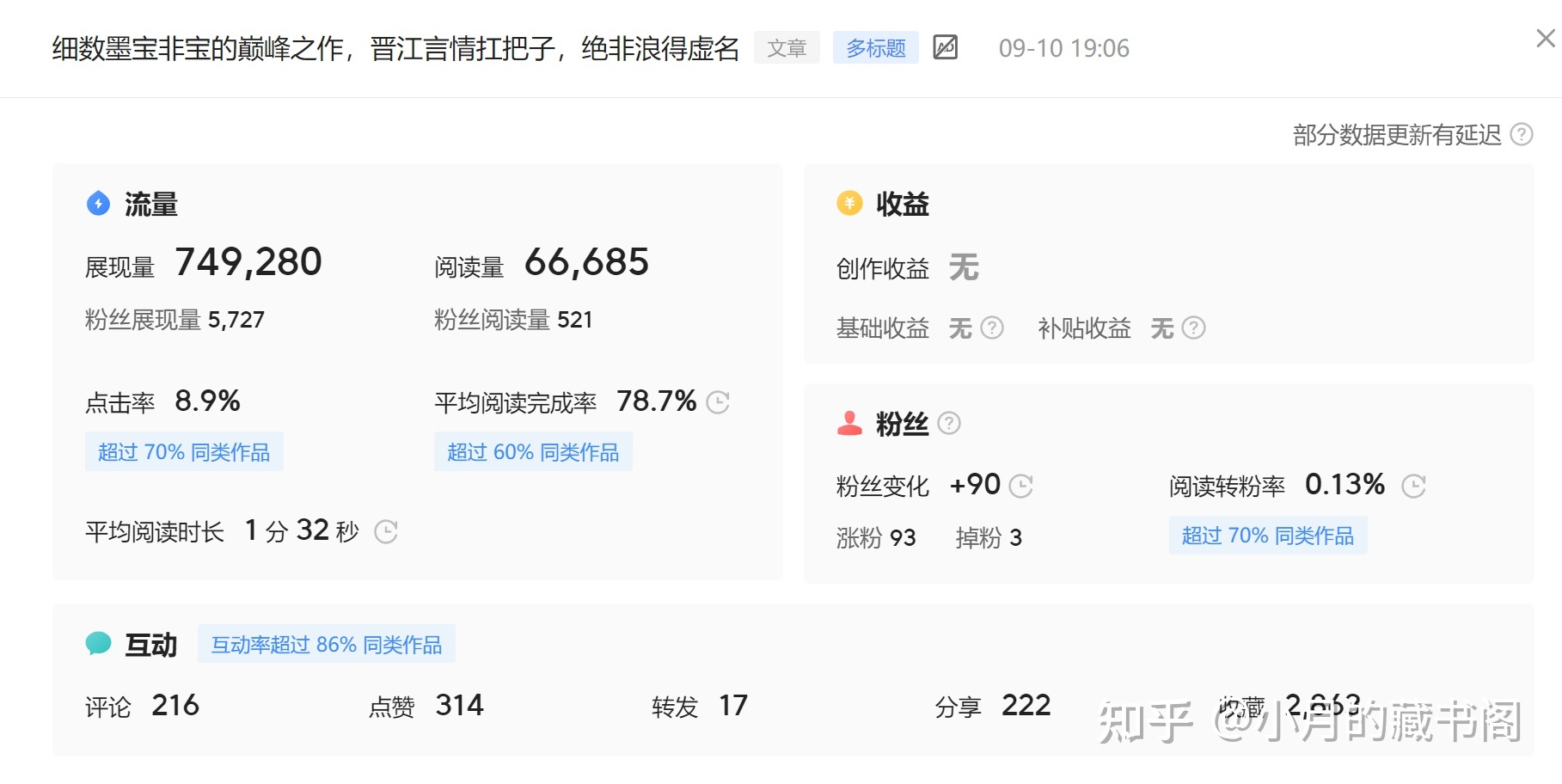The width and height of the screenshot is (1562, 784).
Task: Click the help icon beside 基础收益
Action: click(x=992, y=328)
